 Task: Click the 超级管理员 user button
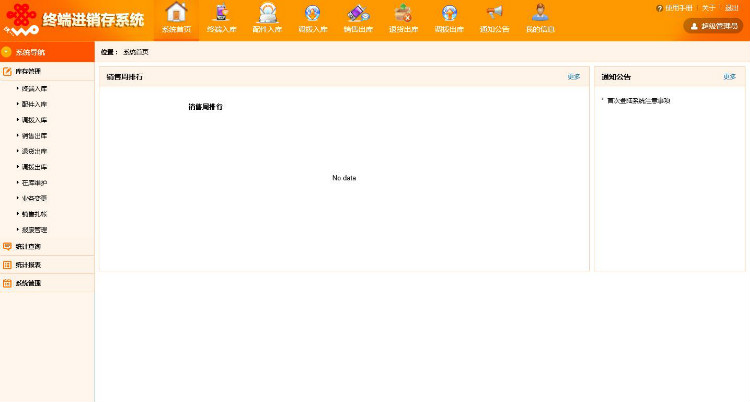(x=713, y=26)
